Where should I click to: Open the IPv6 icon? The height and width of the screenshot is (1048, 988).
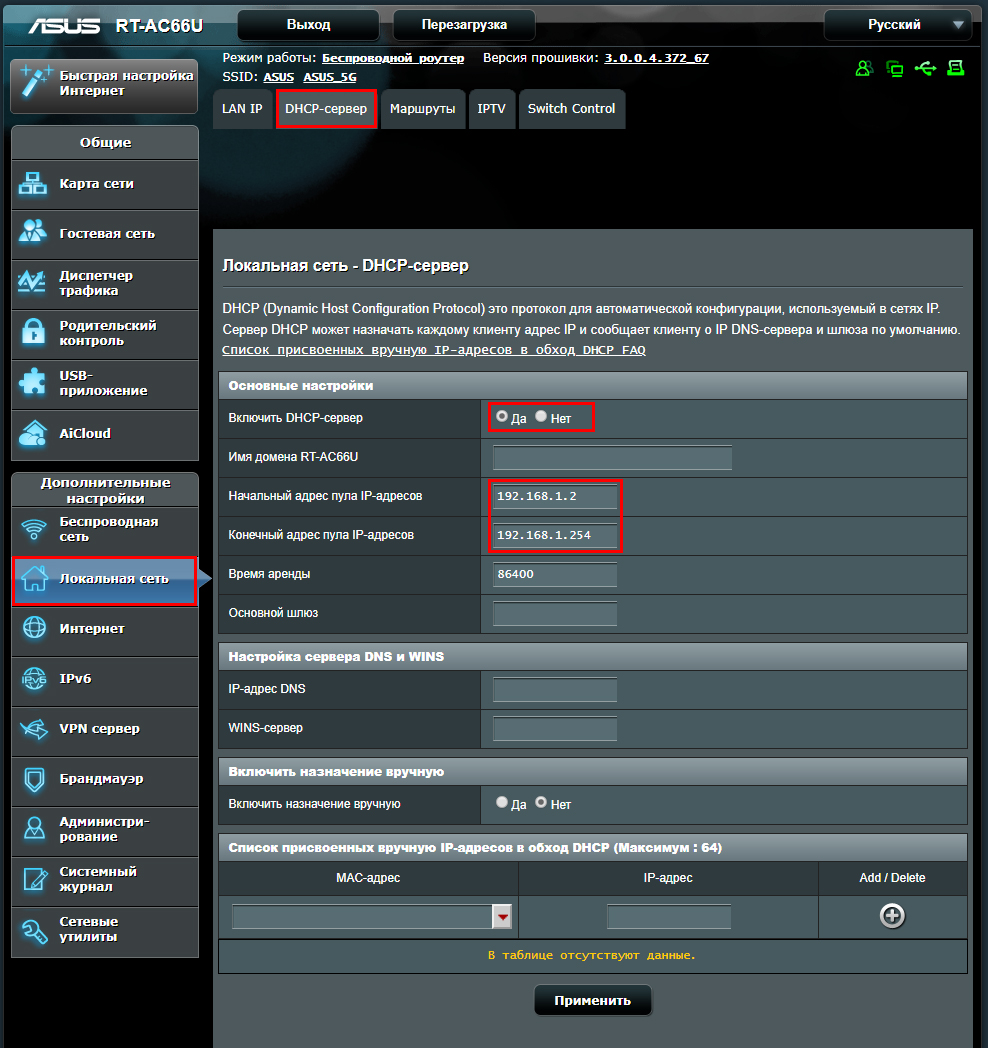[x=34, y=678]
